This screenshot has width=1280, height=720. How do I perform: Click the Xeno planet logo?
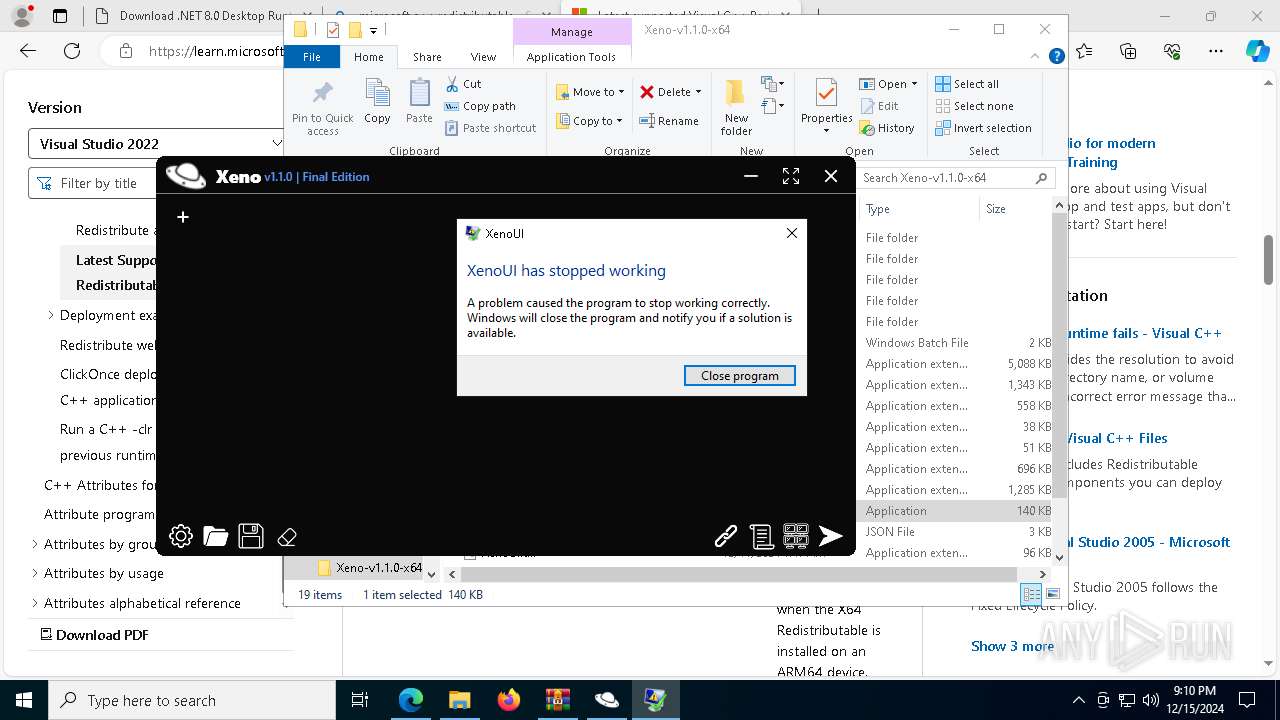point(186,176)
